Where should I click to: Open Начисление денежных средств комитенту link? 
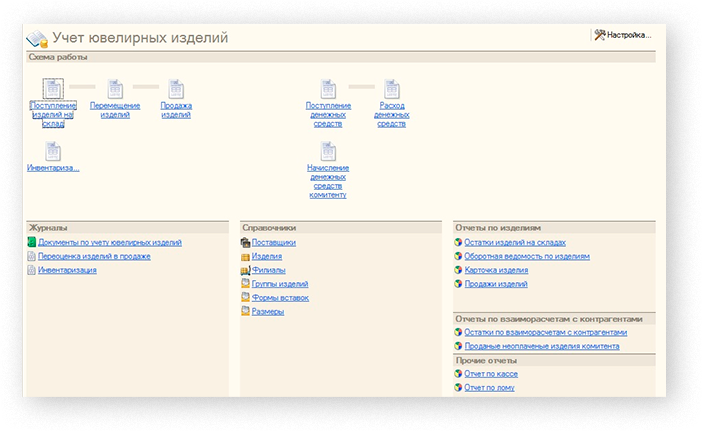click(x=328, y=181)
